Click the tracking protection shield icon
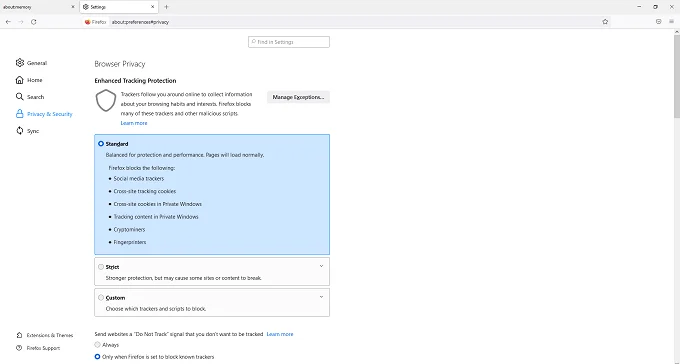Screen dimensions: 680x364 (x=106, y=100)
